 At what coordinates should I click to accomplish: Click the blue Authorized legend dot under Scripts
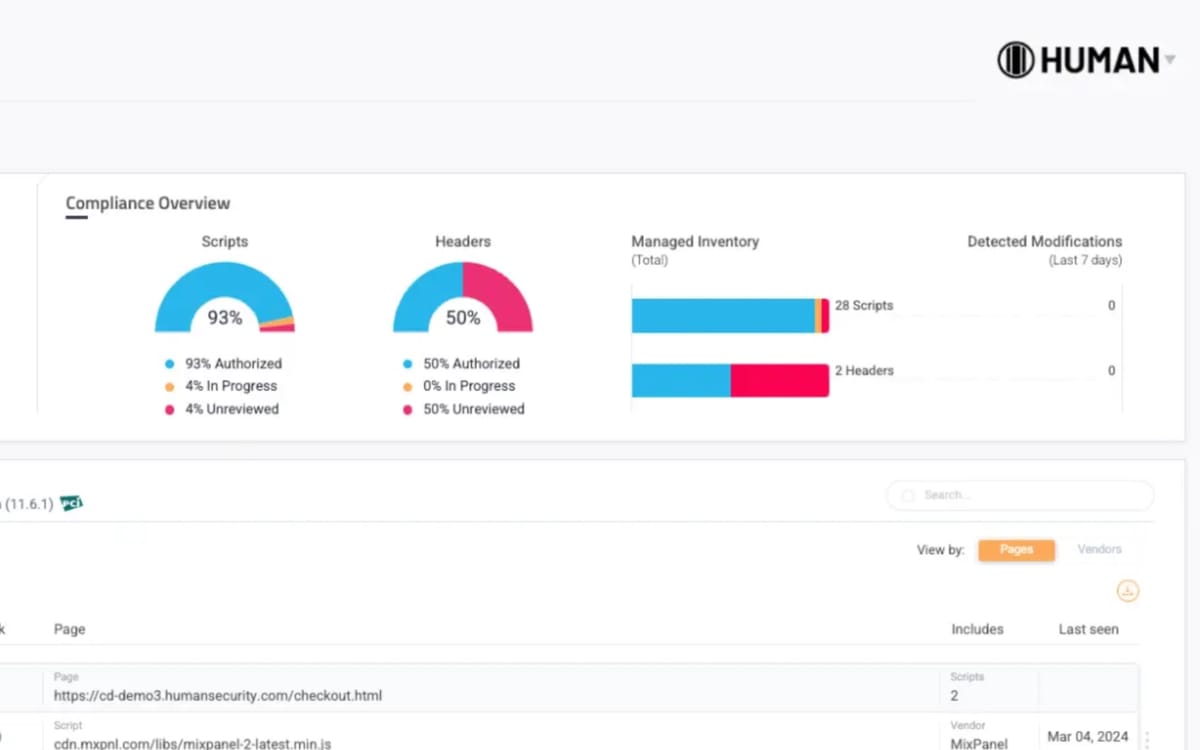[x=170, y=364]
